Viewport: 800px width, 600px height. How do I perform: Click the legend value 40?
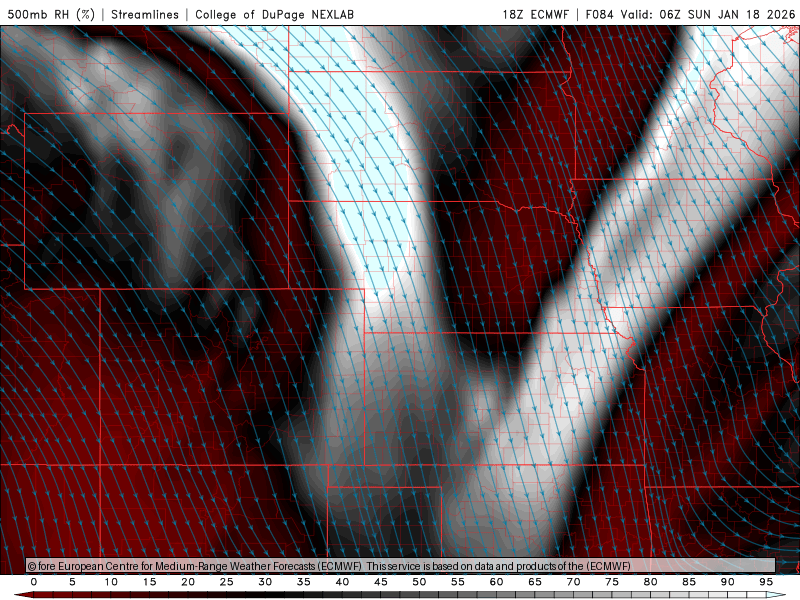[x=342, y=582]
